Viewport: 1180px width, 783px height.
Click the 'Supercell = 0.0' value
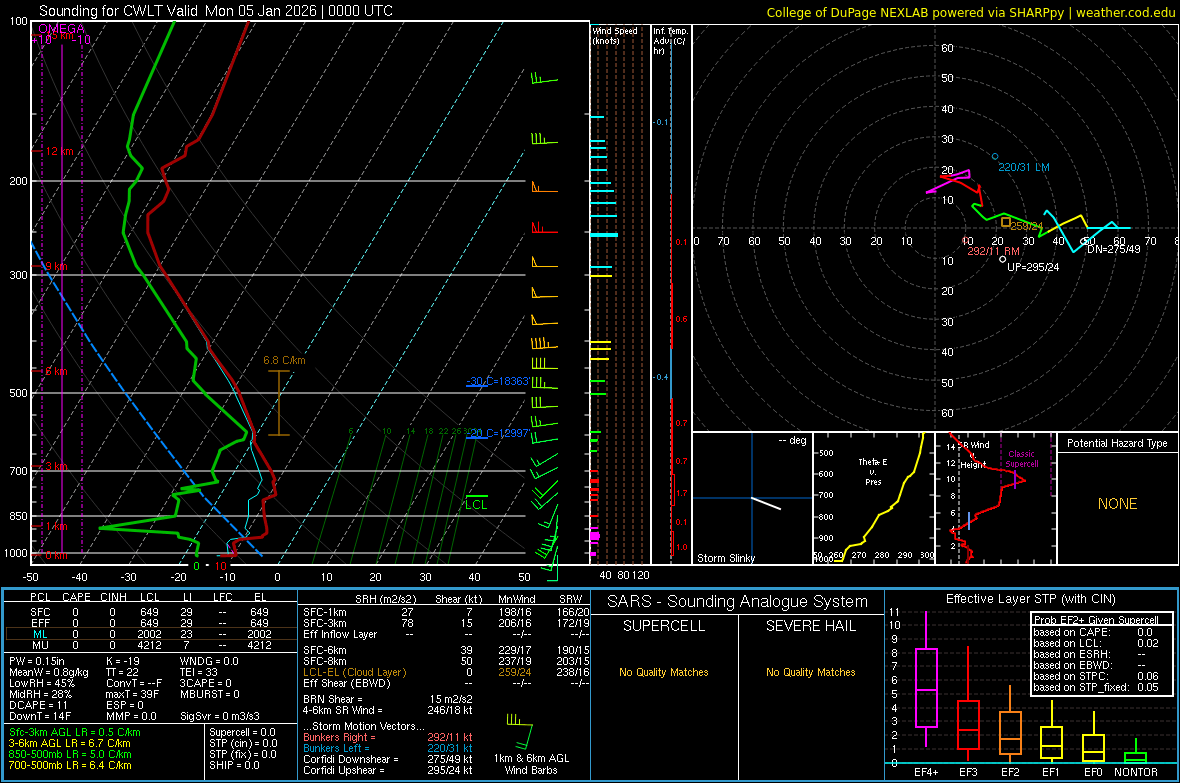[x=242, y=732]
